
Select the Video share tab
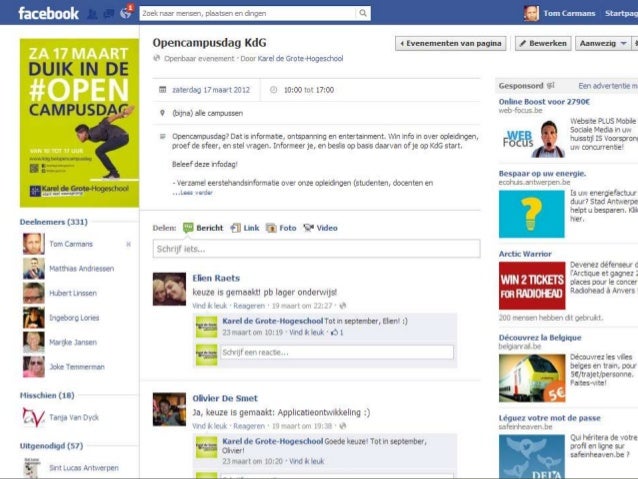click(x=327, y=228)
